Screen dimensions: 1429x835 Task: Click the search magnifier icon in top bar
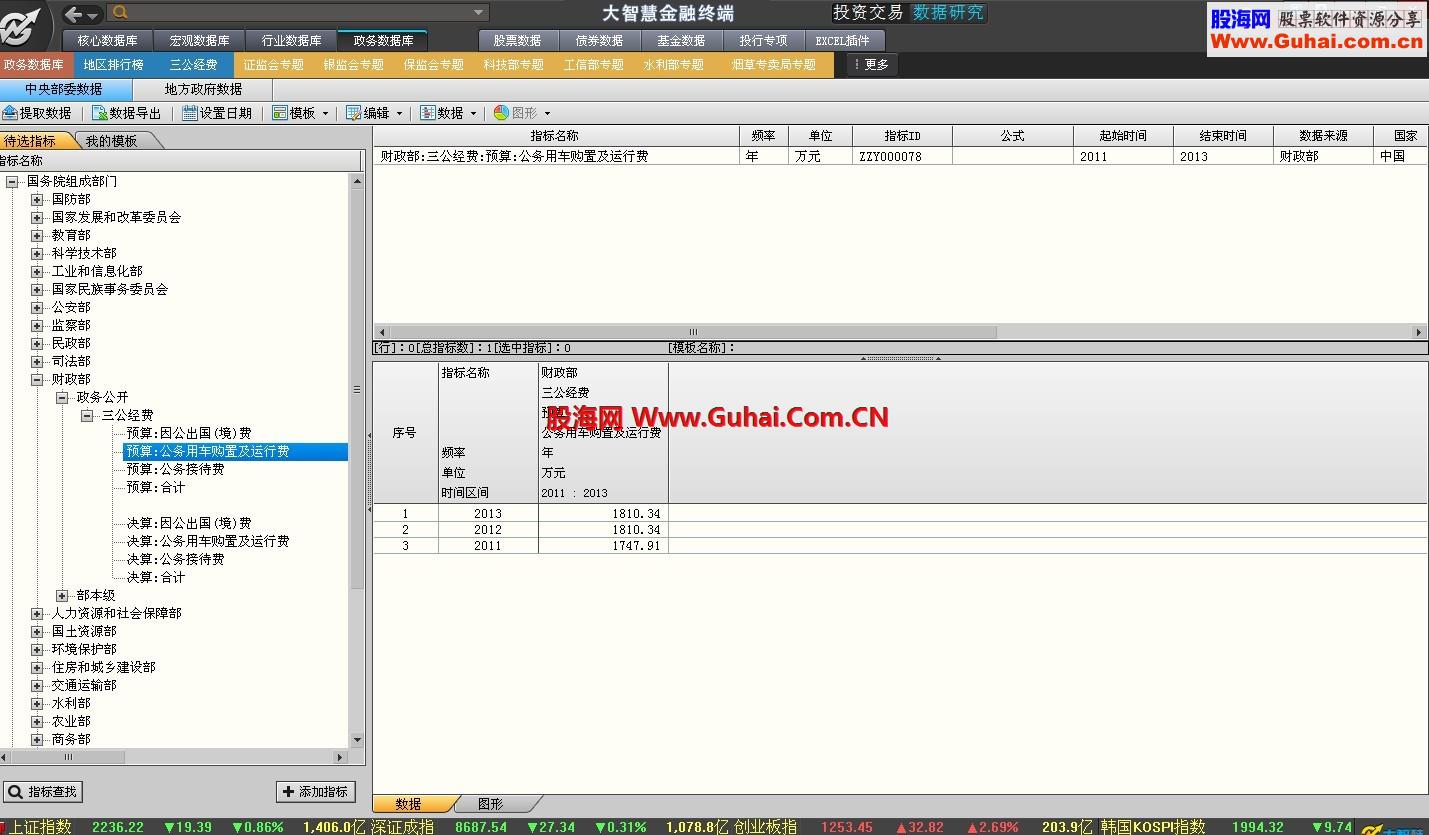click(x=120, y=13)
